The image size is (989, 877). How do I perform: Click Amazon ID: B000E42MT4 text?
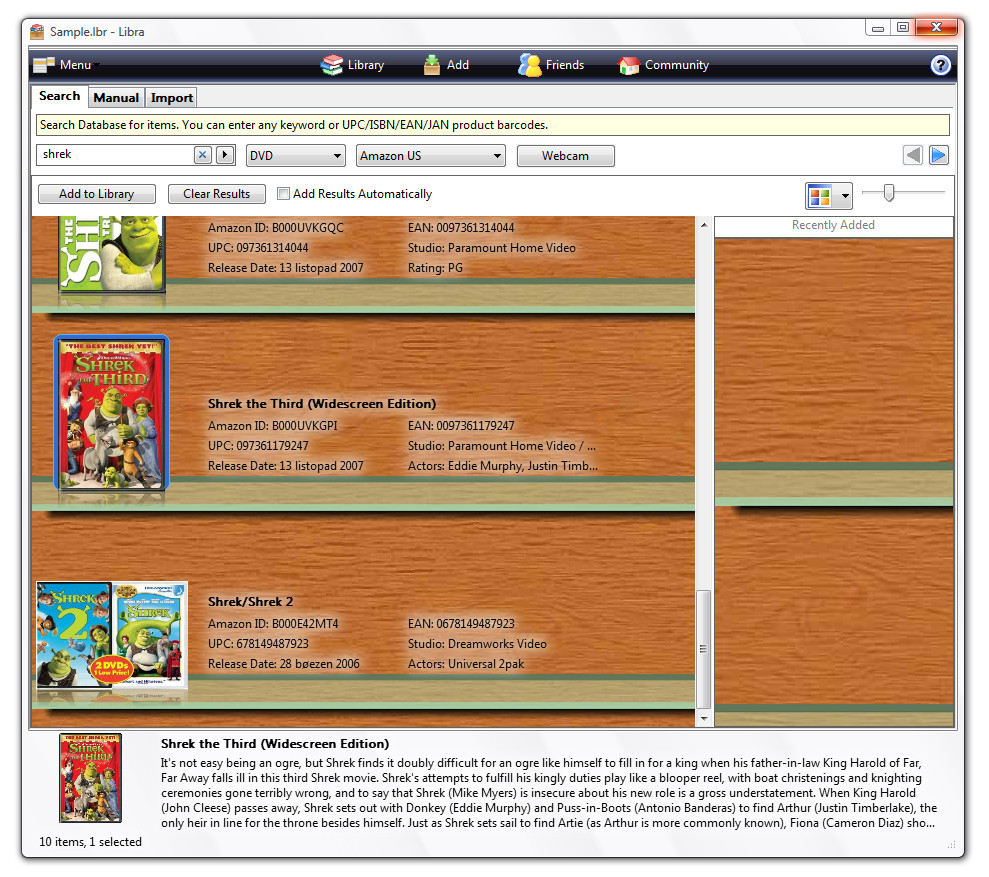pos(273,624)
